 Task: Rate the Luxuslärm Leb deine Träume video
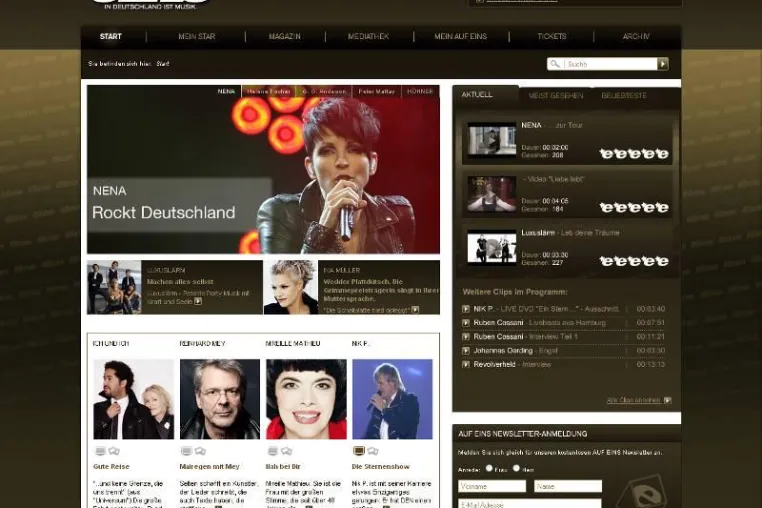coord(634,261)
